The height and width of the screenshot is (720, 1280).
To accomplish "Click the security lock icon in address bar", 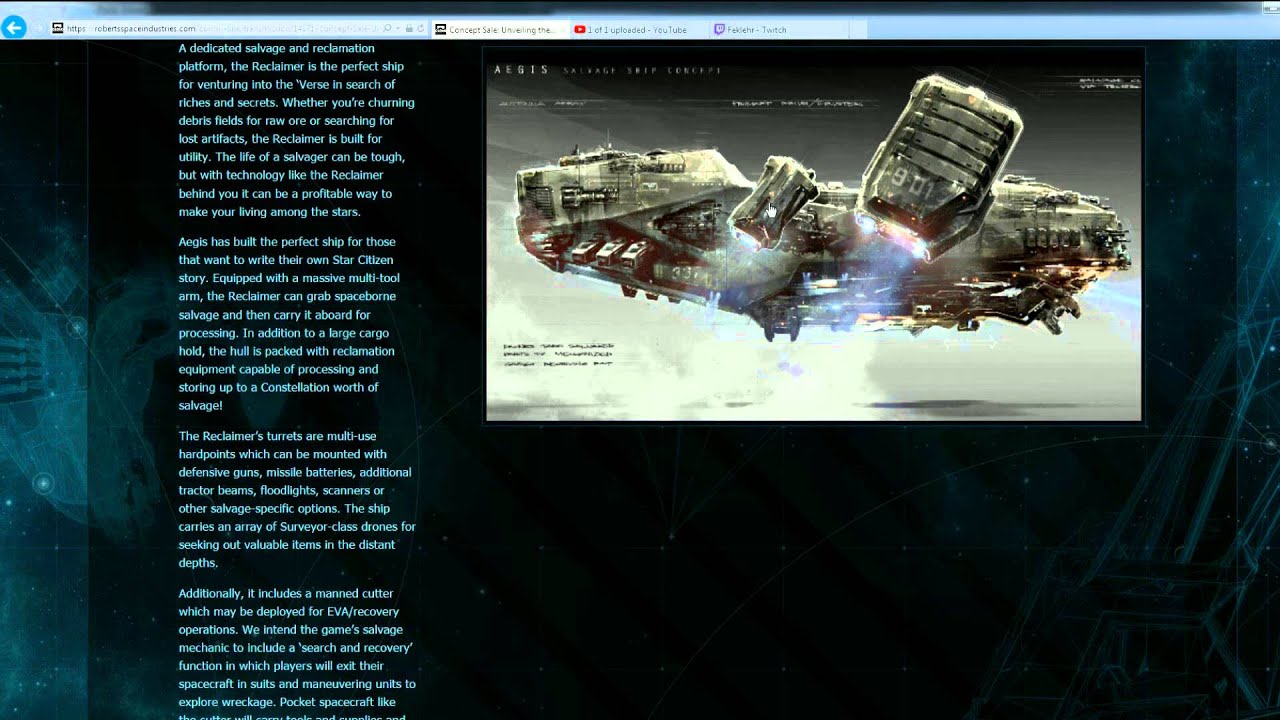I will (409, 29).
